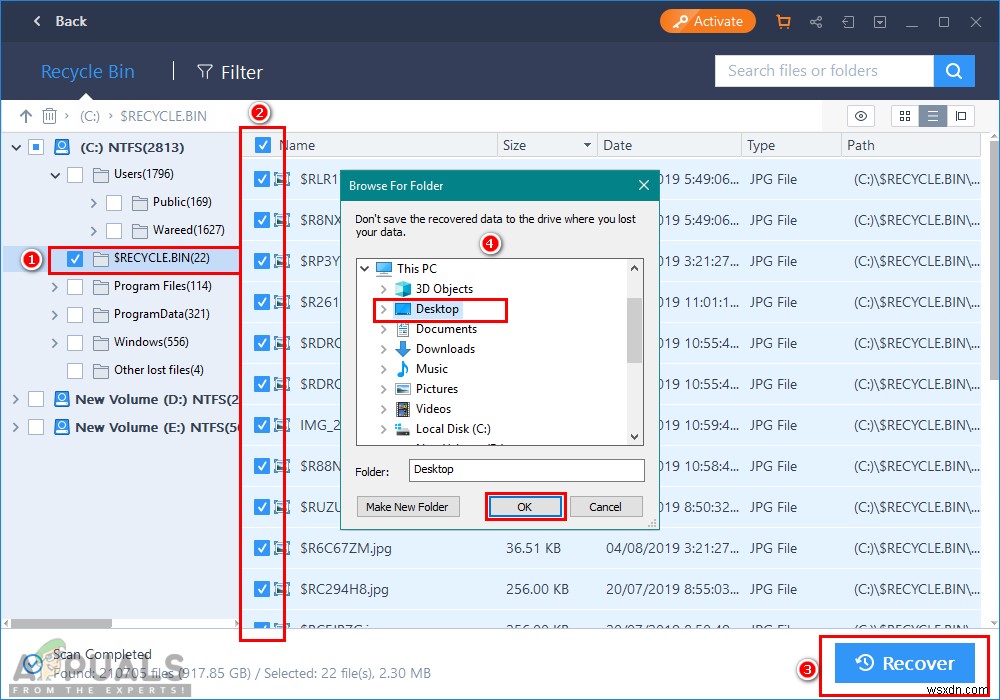
Task: Click the Program Files folder icon
Action: tap(100, 287)
